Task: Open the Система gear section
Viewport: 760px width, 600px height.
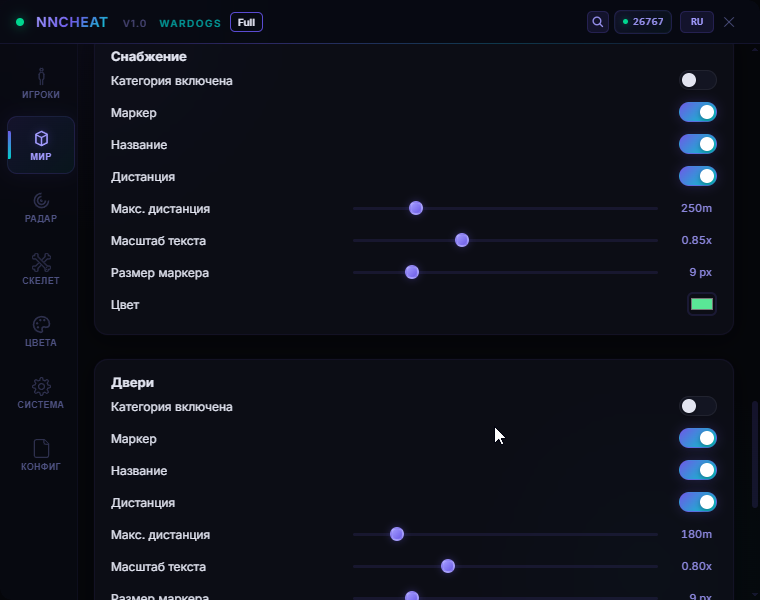Action: 41,394
